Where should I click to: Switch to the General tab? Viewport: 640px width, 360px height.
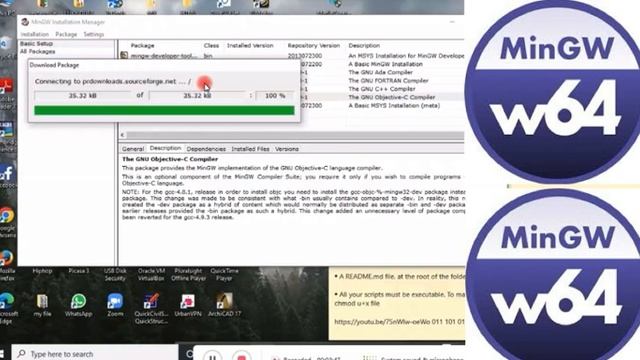click(x=133, y=149)
